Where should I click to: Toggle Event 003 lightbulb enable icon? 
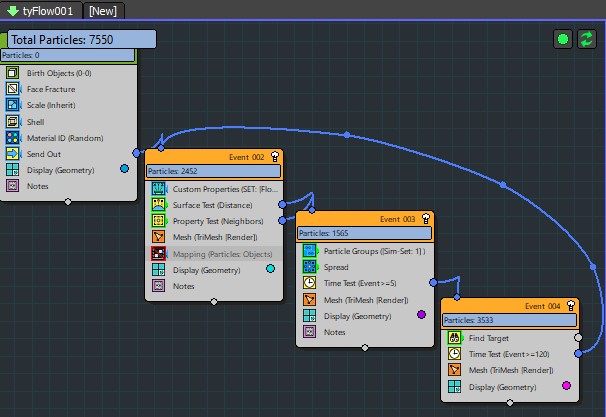(x=426, y=219)
